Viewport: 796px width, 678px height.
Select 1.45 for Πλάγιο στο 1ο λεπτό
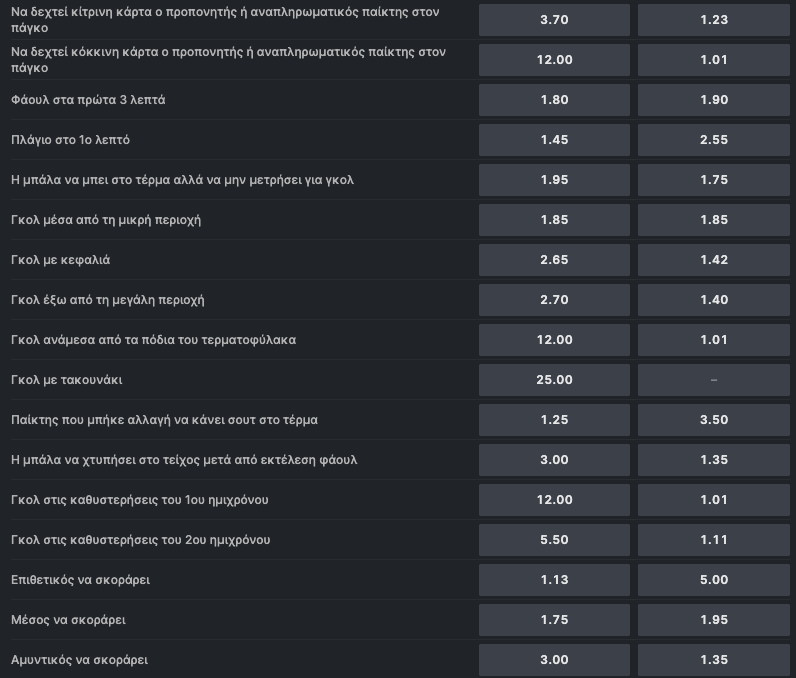point(554,140)
